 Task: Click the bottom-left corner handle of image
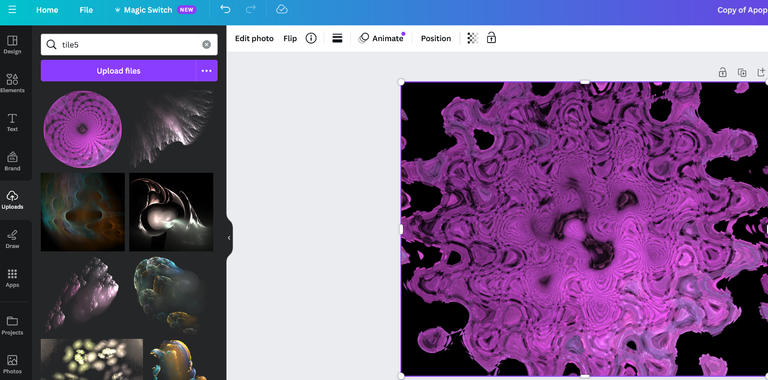pyautogui.click(x=401, y=376)
